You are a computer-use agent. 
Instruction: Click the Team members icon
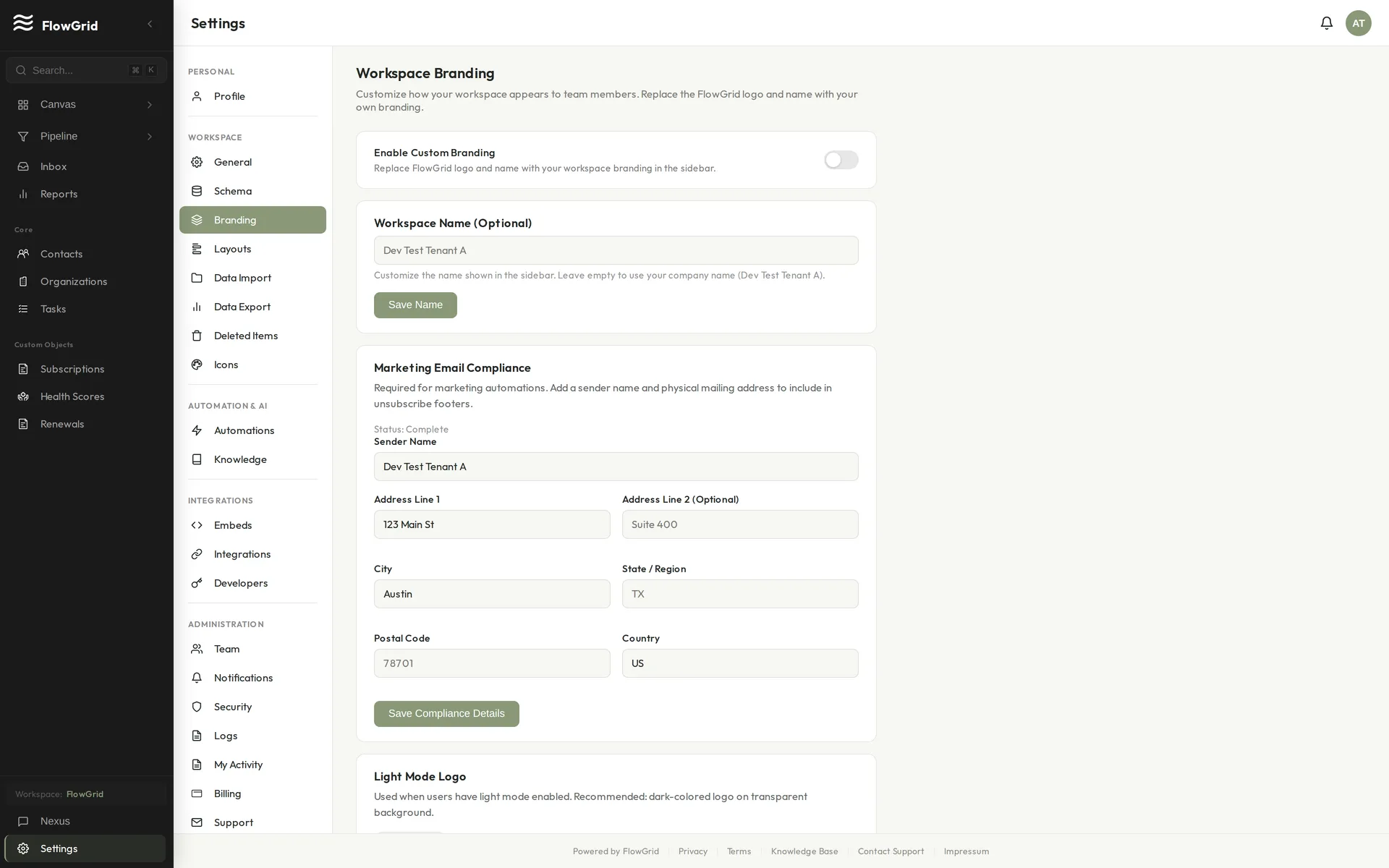coord(197,649)
